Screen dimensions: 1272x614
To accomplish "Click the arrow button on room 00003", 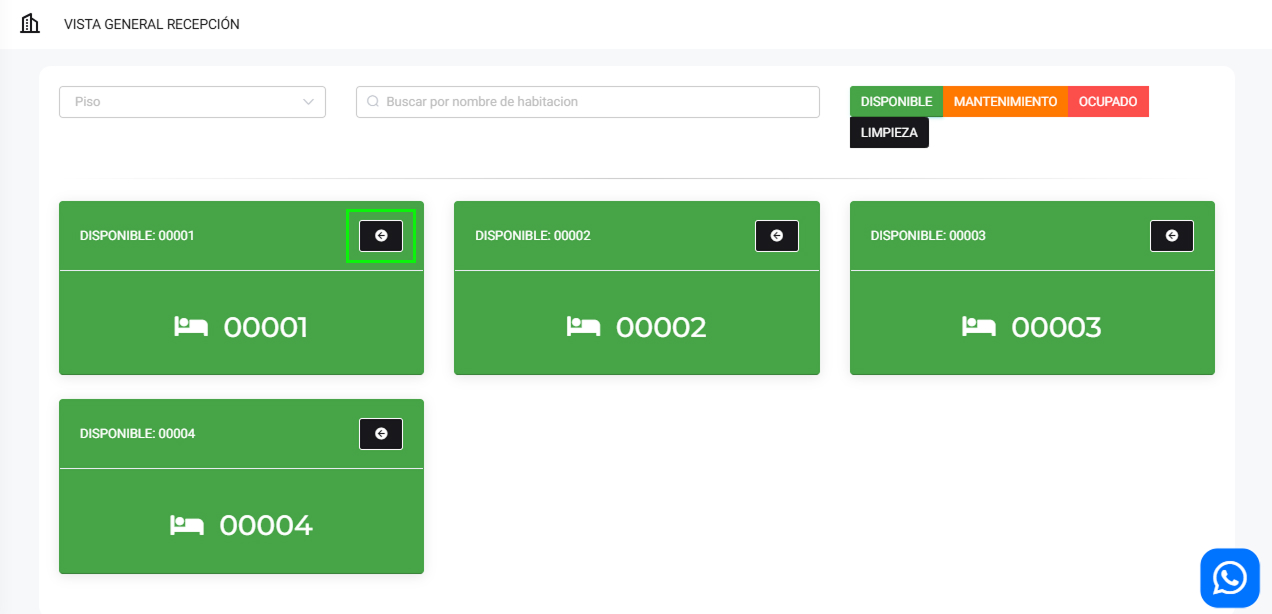I will coord(1171,236).
